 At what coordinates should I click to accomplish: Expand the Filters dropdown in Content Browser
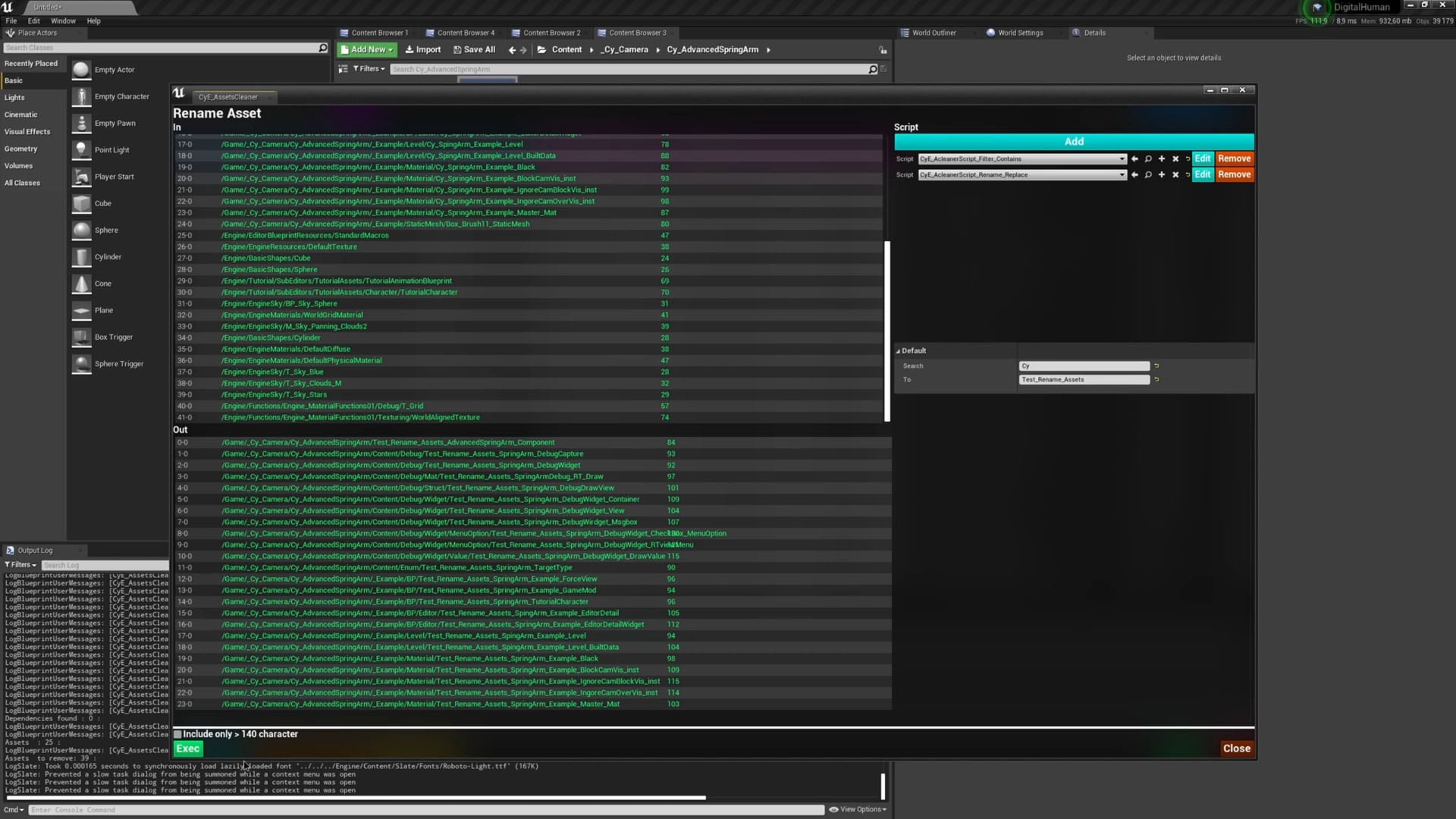tap(368, 68)
